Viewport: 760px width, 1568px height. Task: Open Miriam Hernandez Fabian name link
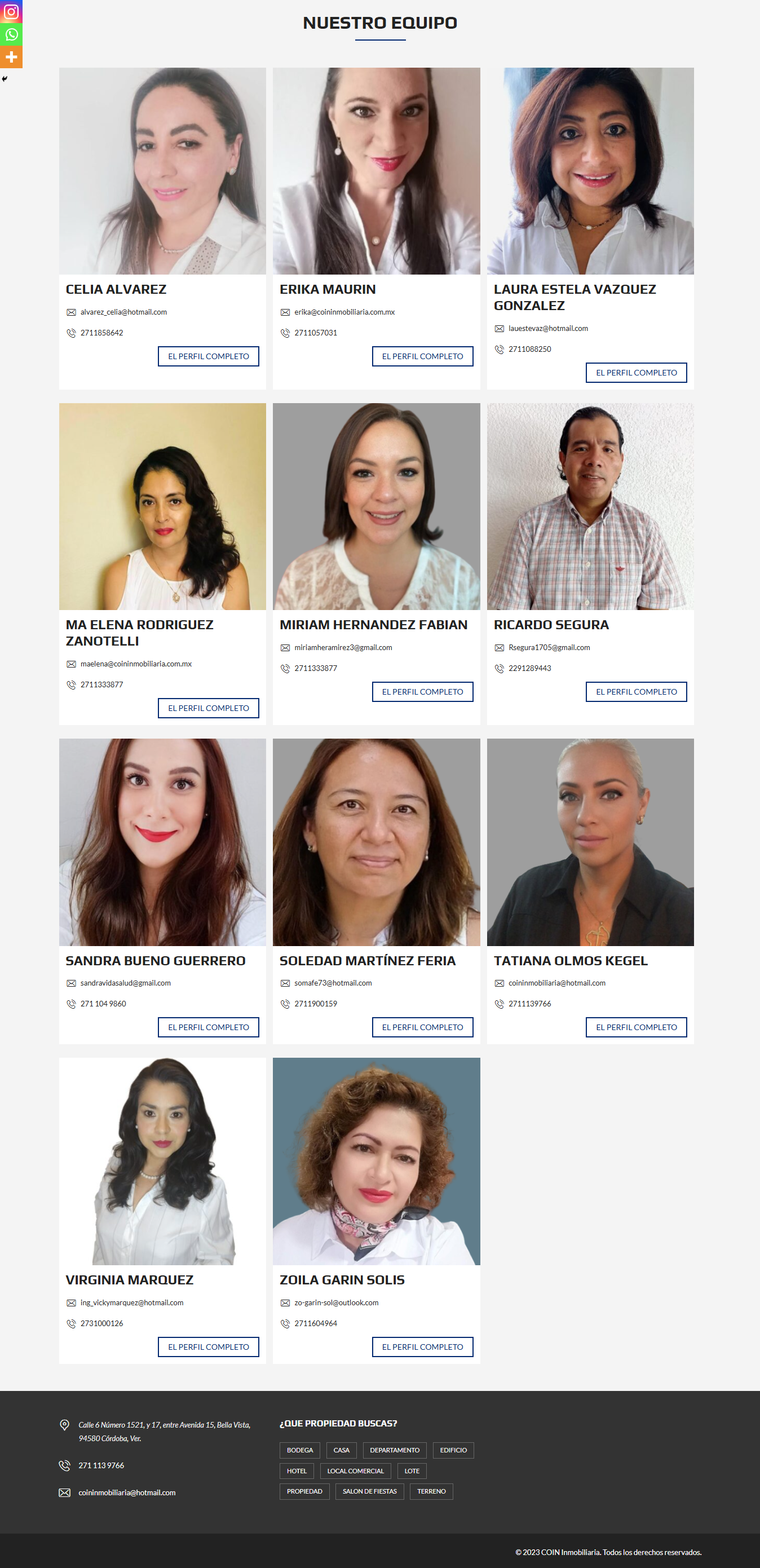coord(374,625)
